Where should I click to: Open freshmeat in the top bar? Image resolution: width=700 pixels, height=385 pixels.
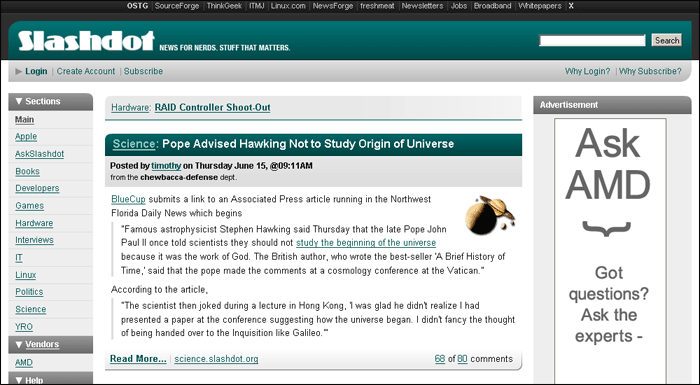(377, 6)
